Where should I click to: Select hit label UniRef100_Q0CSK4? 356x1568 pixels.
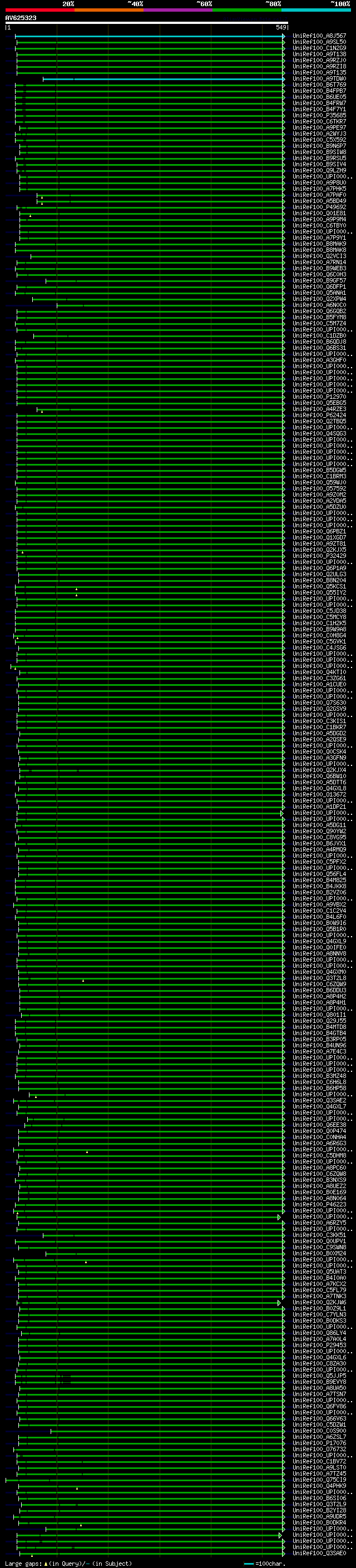(319, 752)
